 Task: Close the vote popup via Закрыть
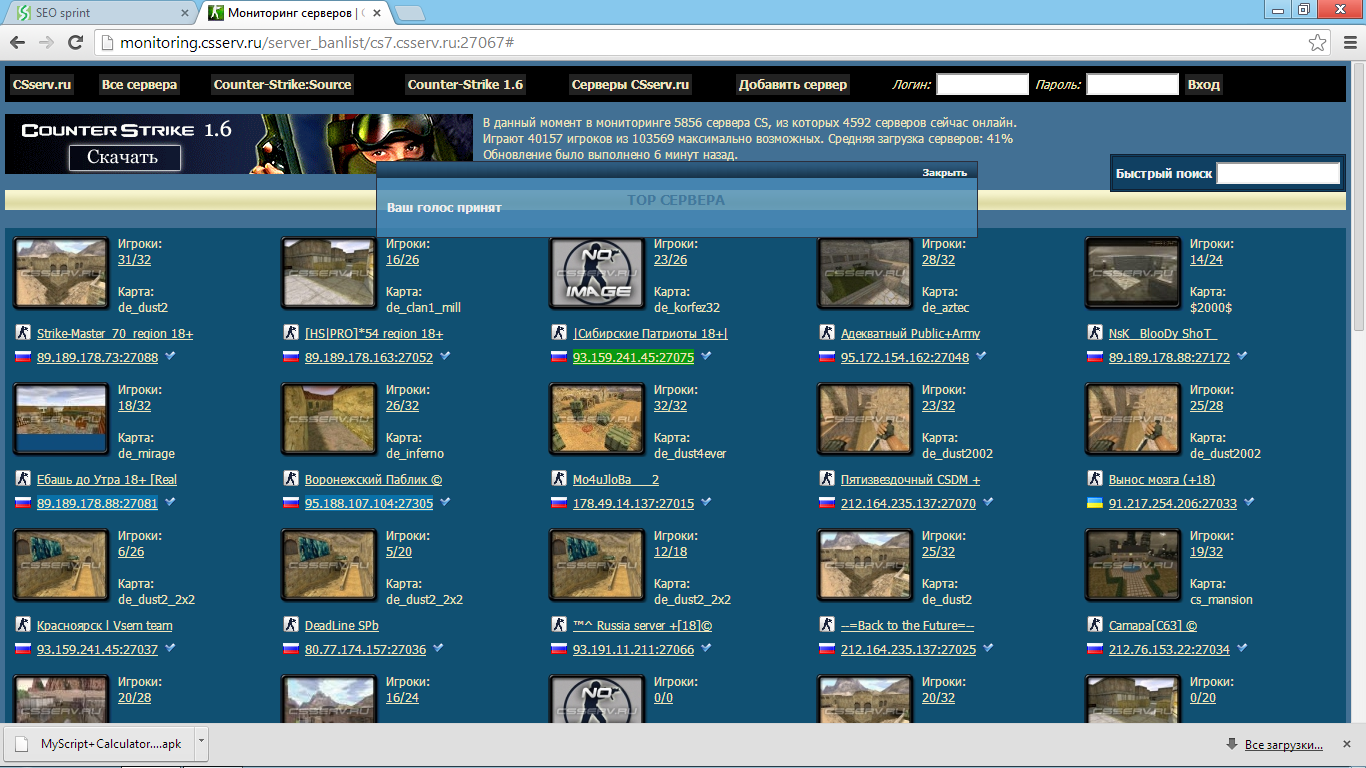click(x=944, y=172)
